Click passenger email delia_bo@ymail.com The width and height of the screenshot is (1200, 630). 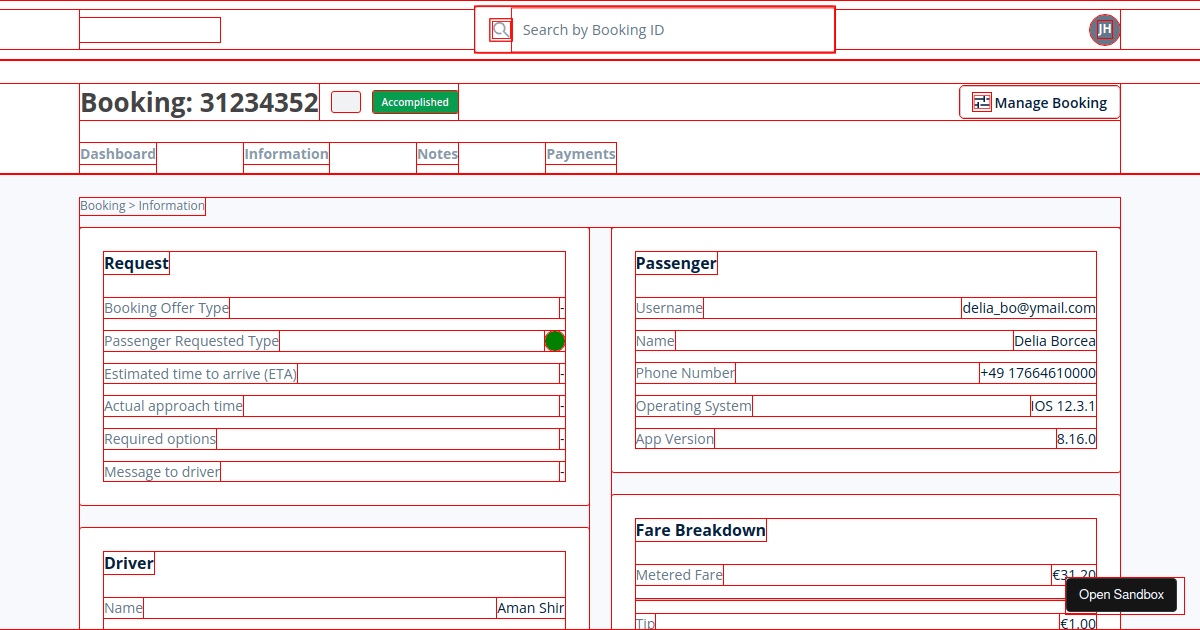(1028, 307)
